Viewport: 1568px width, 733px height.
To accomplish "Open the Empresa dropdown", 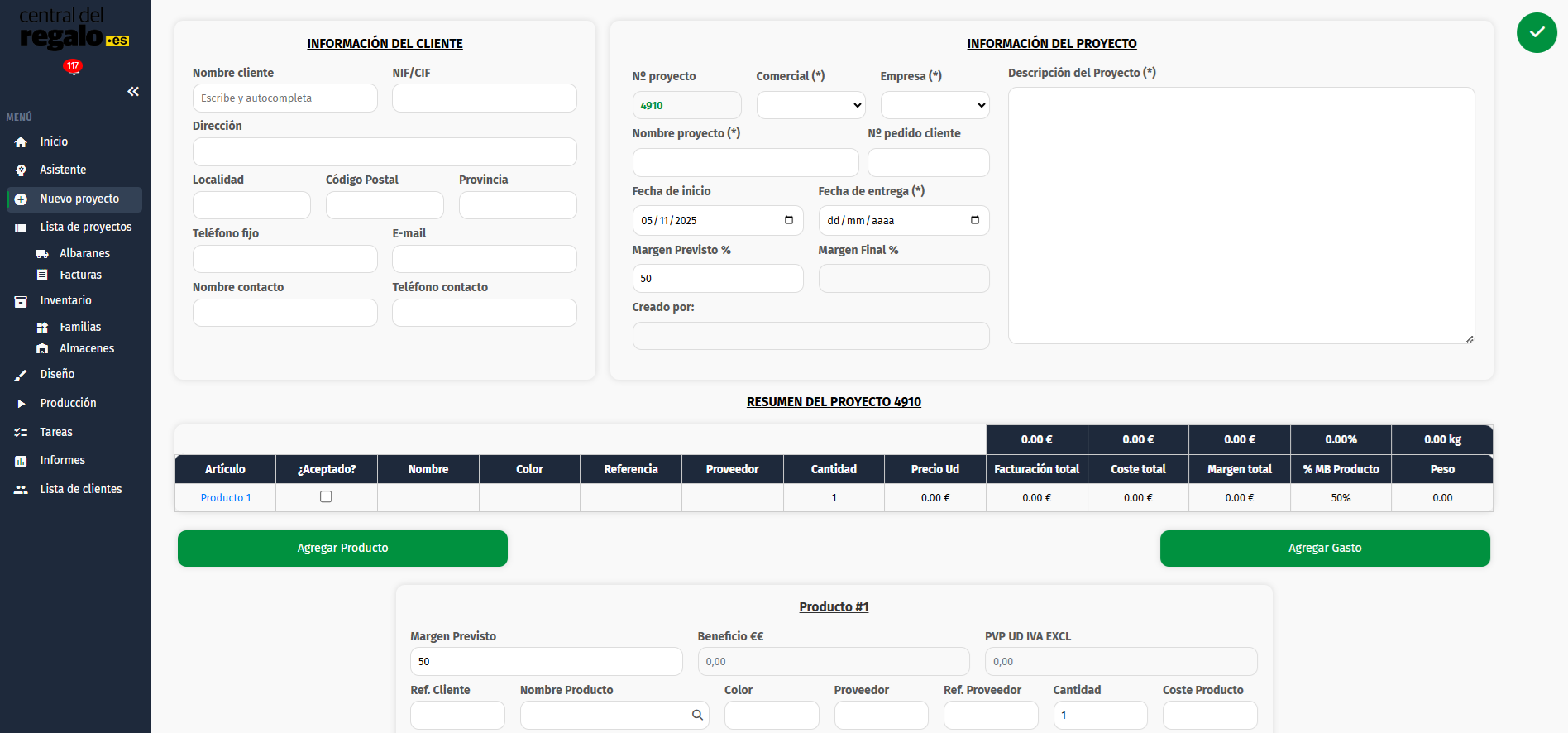I will click(x=935, y=105).
